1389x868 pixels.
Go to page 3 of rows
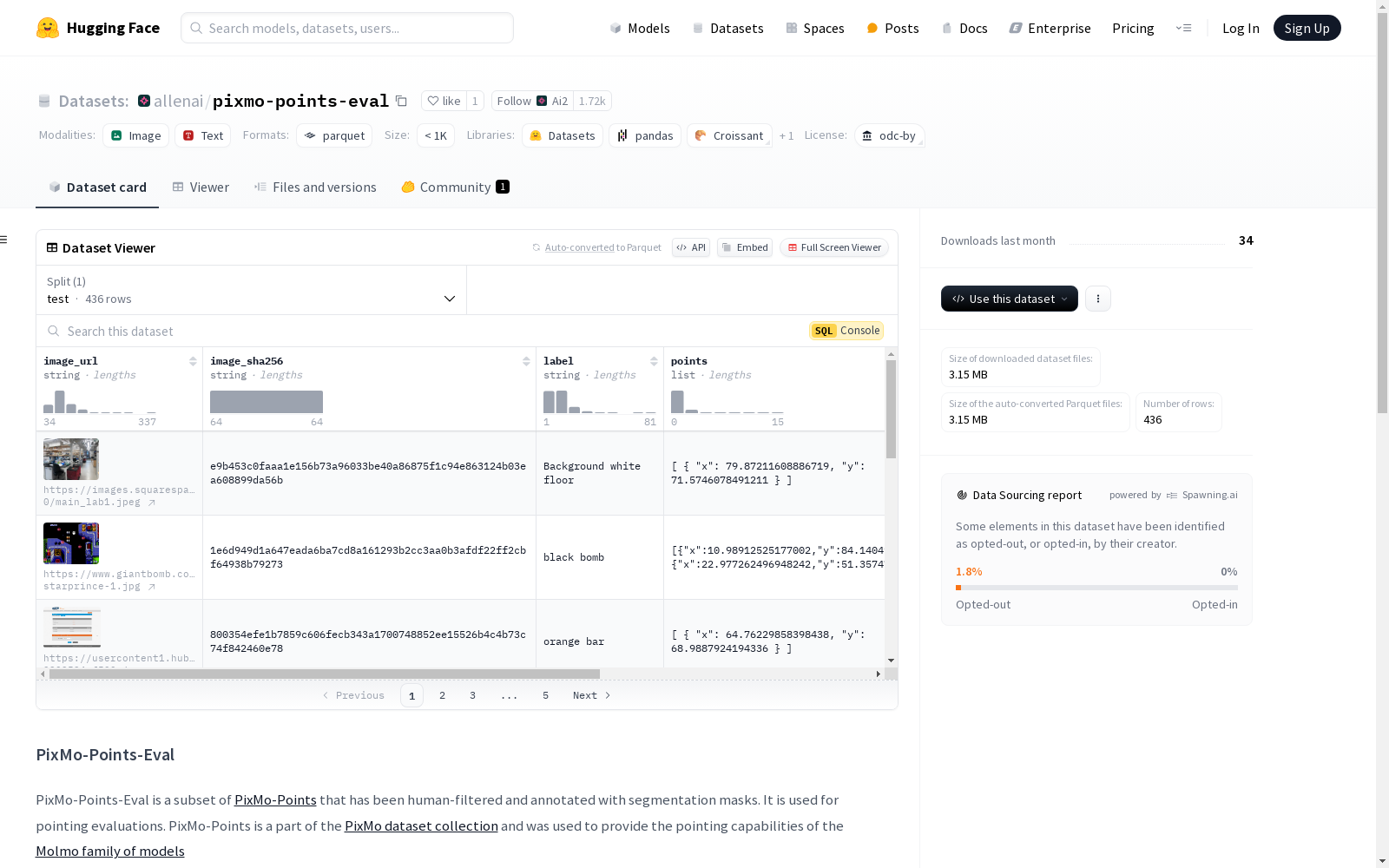tap(473, 695)
